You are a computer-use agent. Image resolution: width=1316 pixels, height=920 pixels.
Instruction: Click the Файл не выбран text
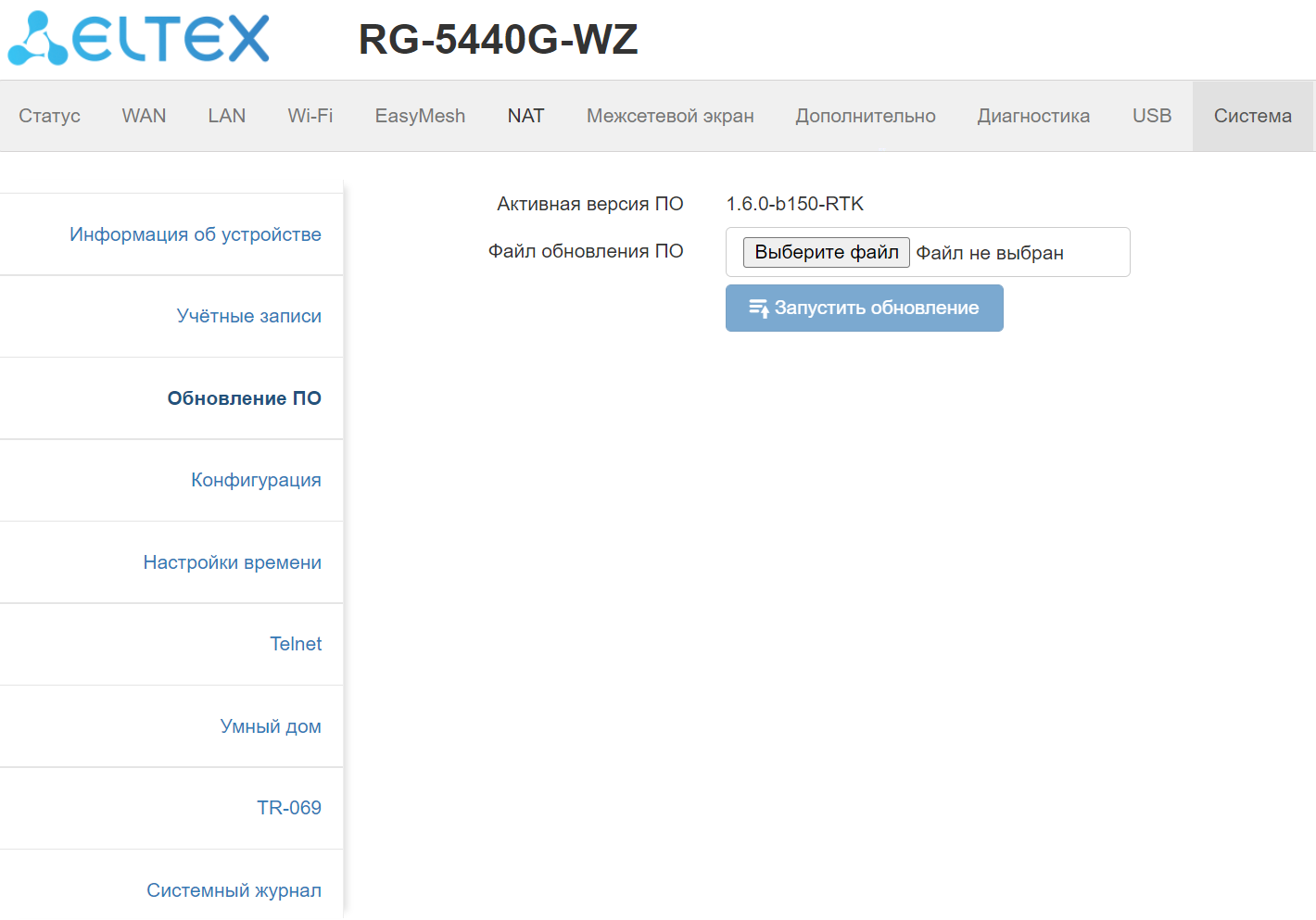tap(990, 253)
